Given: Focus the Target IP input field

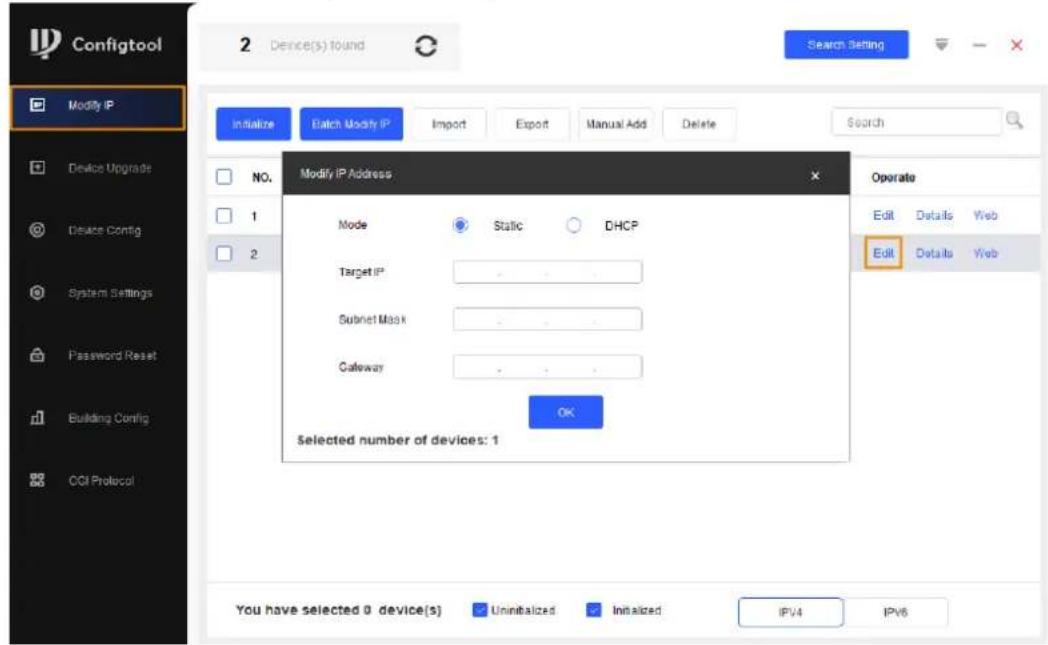Looking at the screenshot, I should [547, 272].
